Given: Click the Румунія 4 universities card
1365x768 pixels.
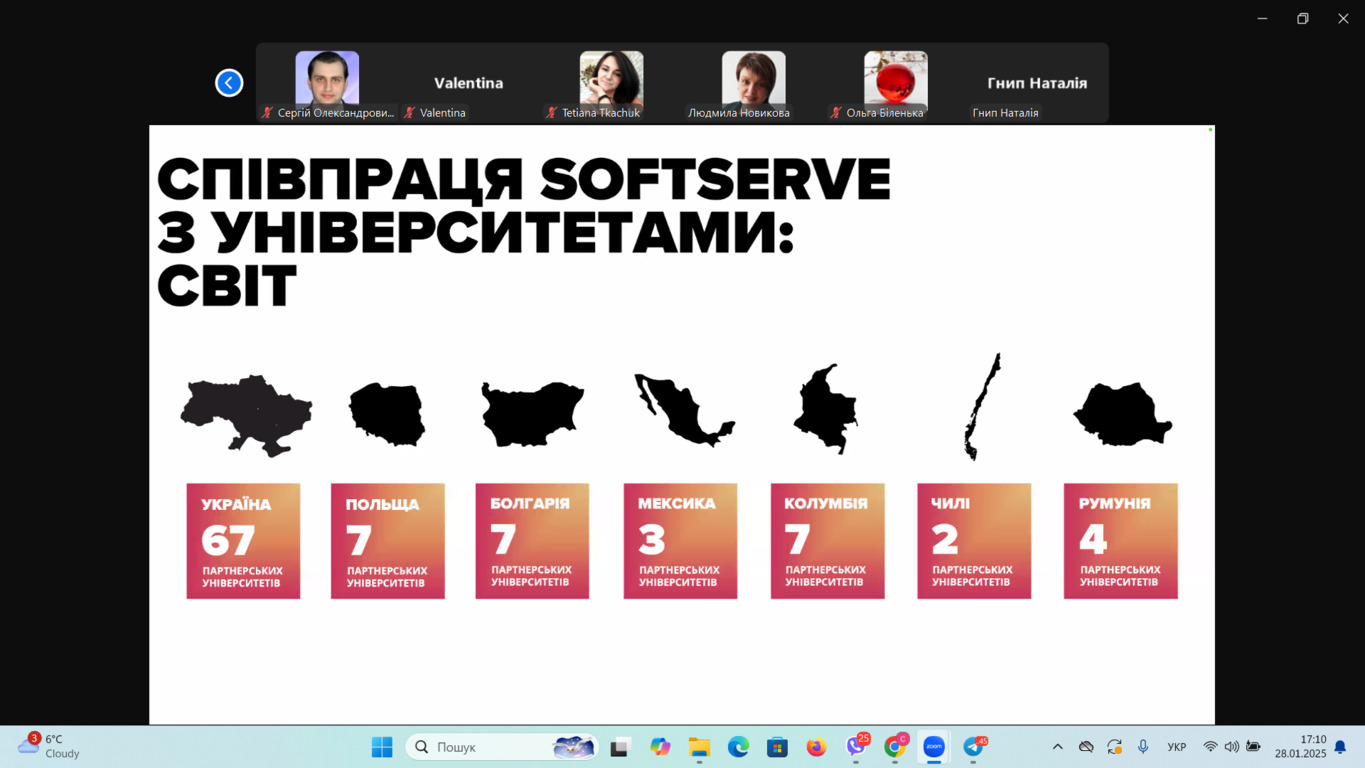Looking at the screenshot, I should (1121, 541).
